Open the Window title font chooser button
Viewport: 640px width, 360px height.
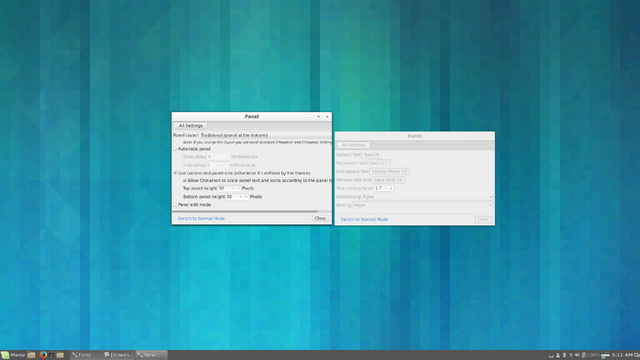[x=388, y=180]
